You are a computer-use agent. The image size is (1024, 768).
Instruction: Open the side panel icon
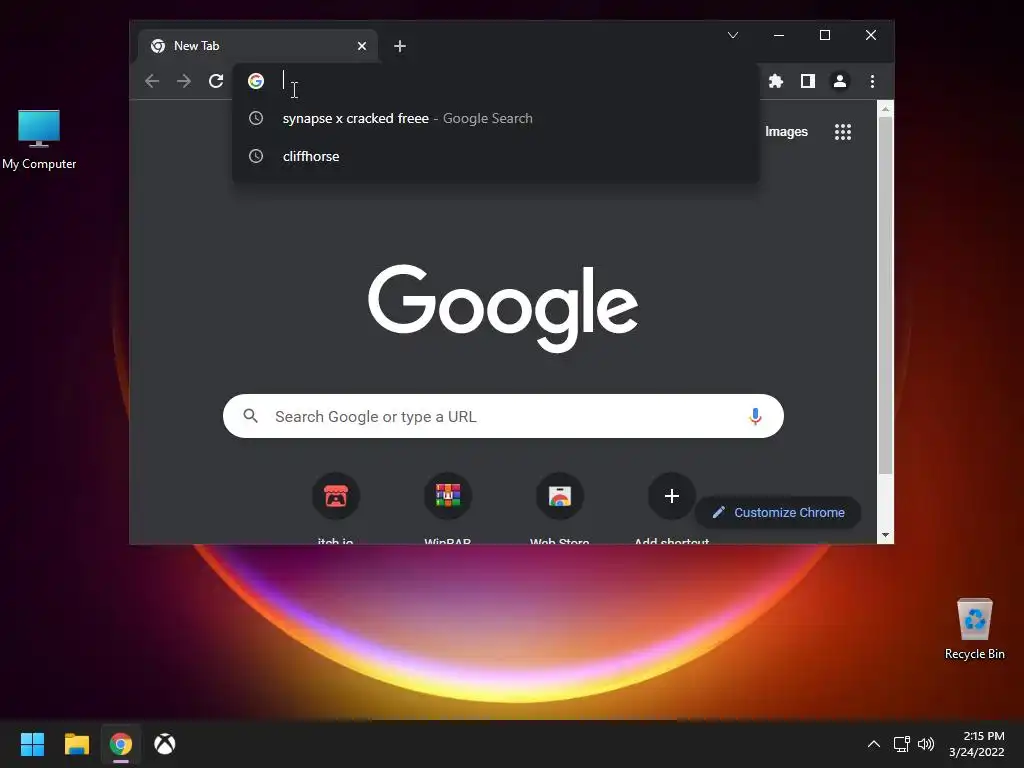(x=808, y=81)
